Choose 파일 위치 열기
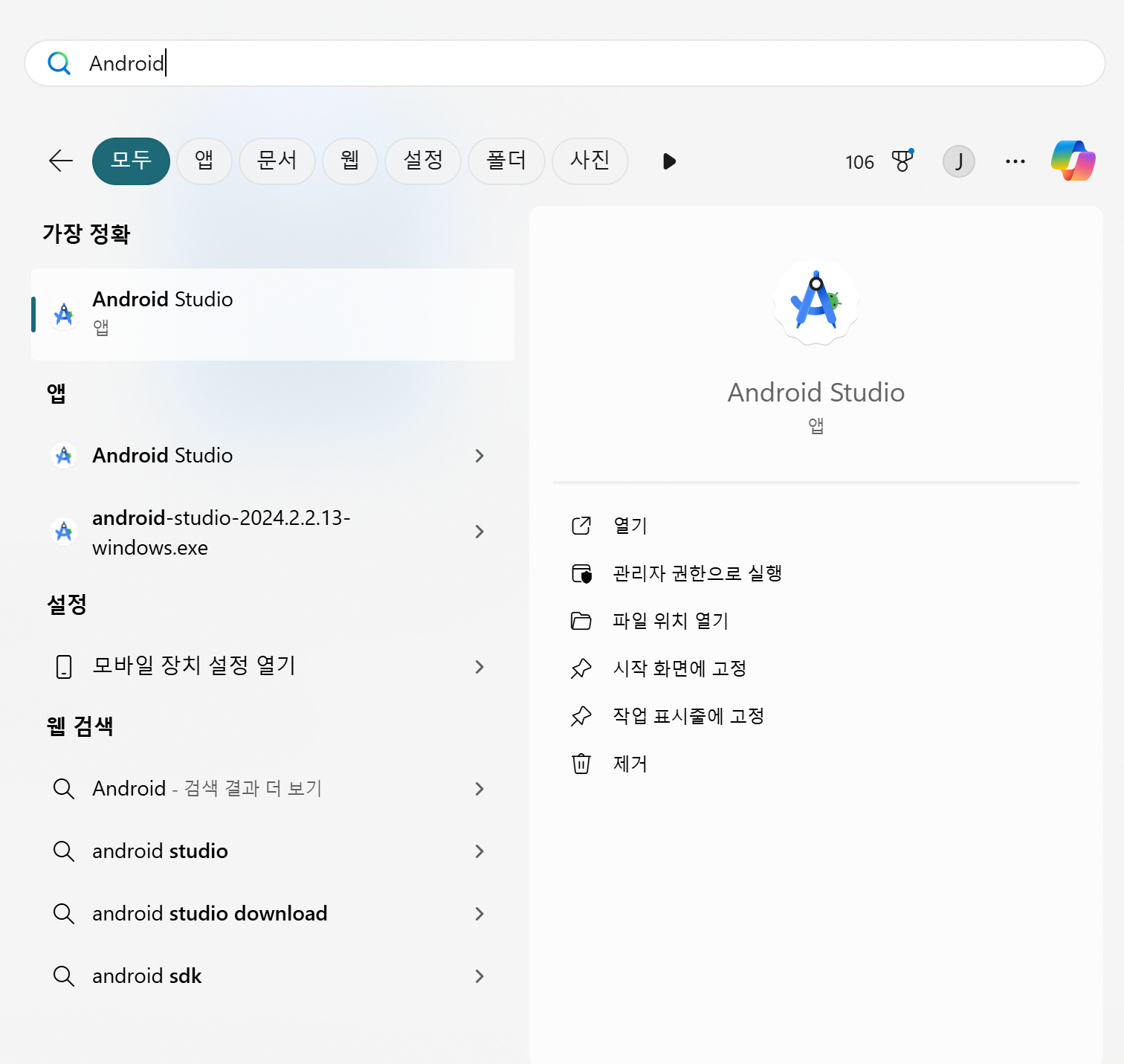Screen dimensions: 1124x1064 click(671, 621)
